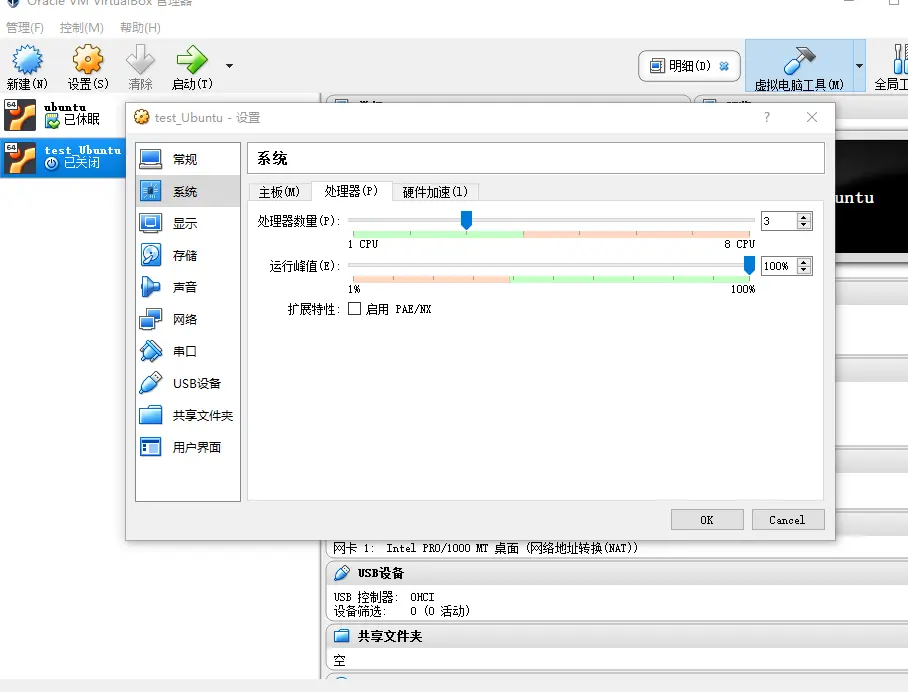Click the settings dialog help question mark
The width and height of the screenshot is (908, 692).
767,118
